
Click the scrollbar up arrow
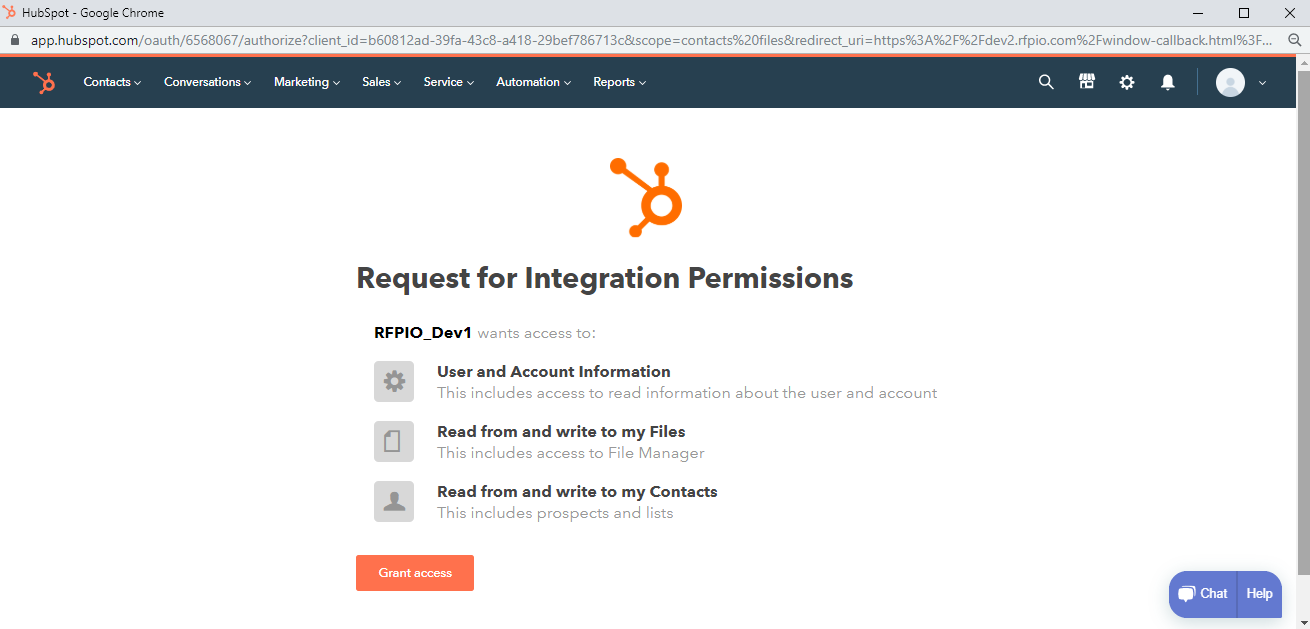tap(1302, 62)
